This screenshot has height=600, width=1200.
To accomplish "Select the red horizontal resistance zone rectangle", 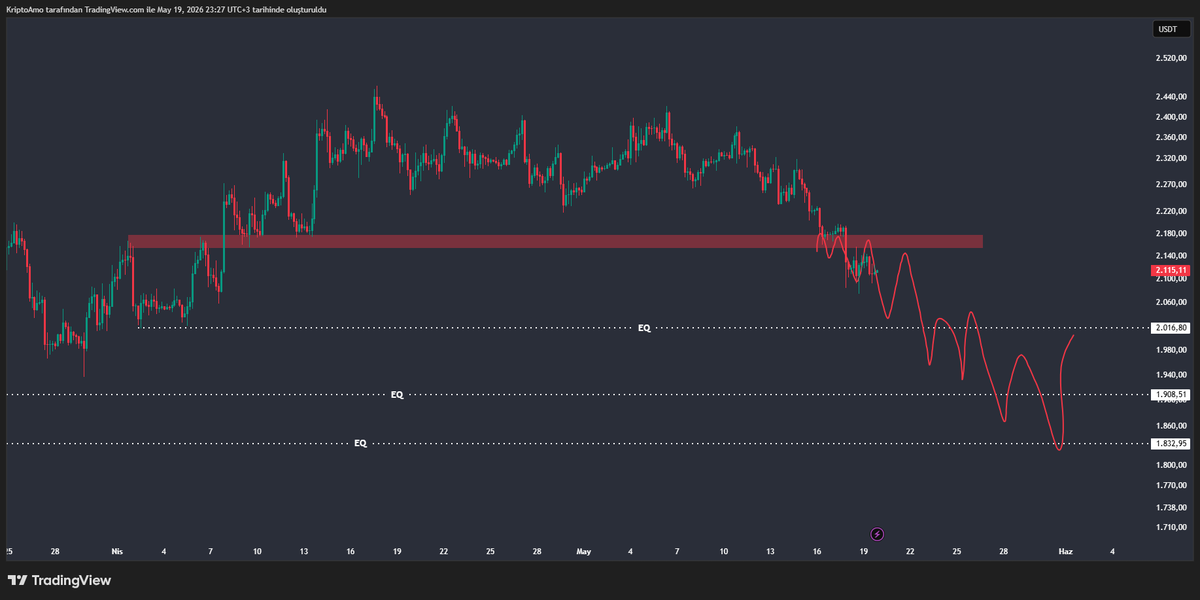I will (x=555, y=241).
